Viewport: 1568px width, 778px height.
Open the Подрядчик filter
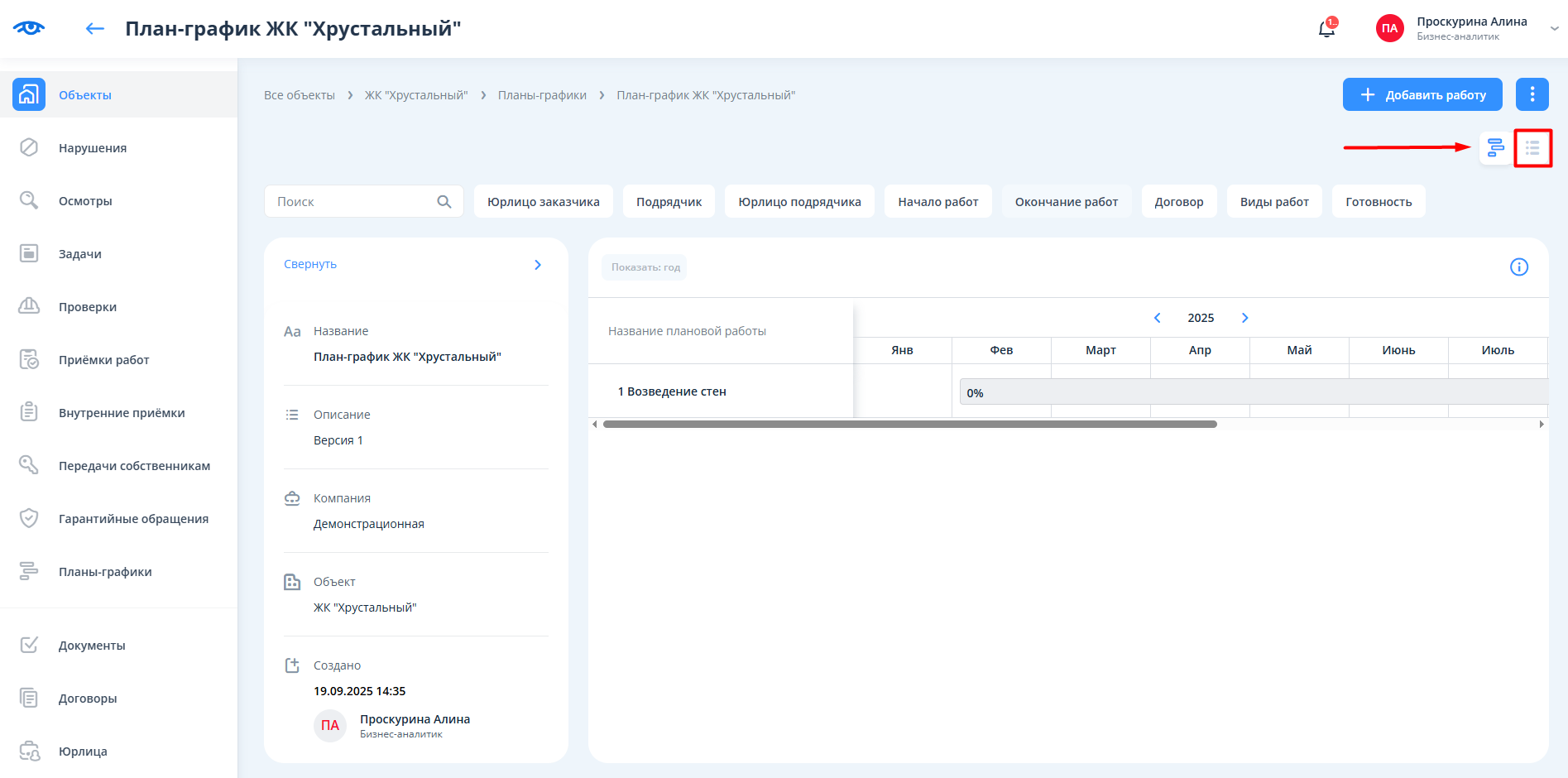[x=669, y=202]
